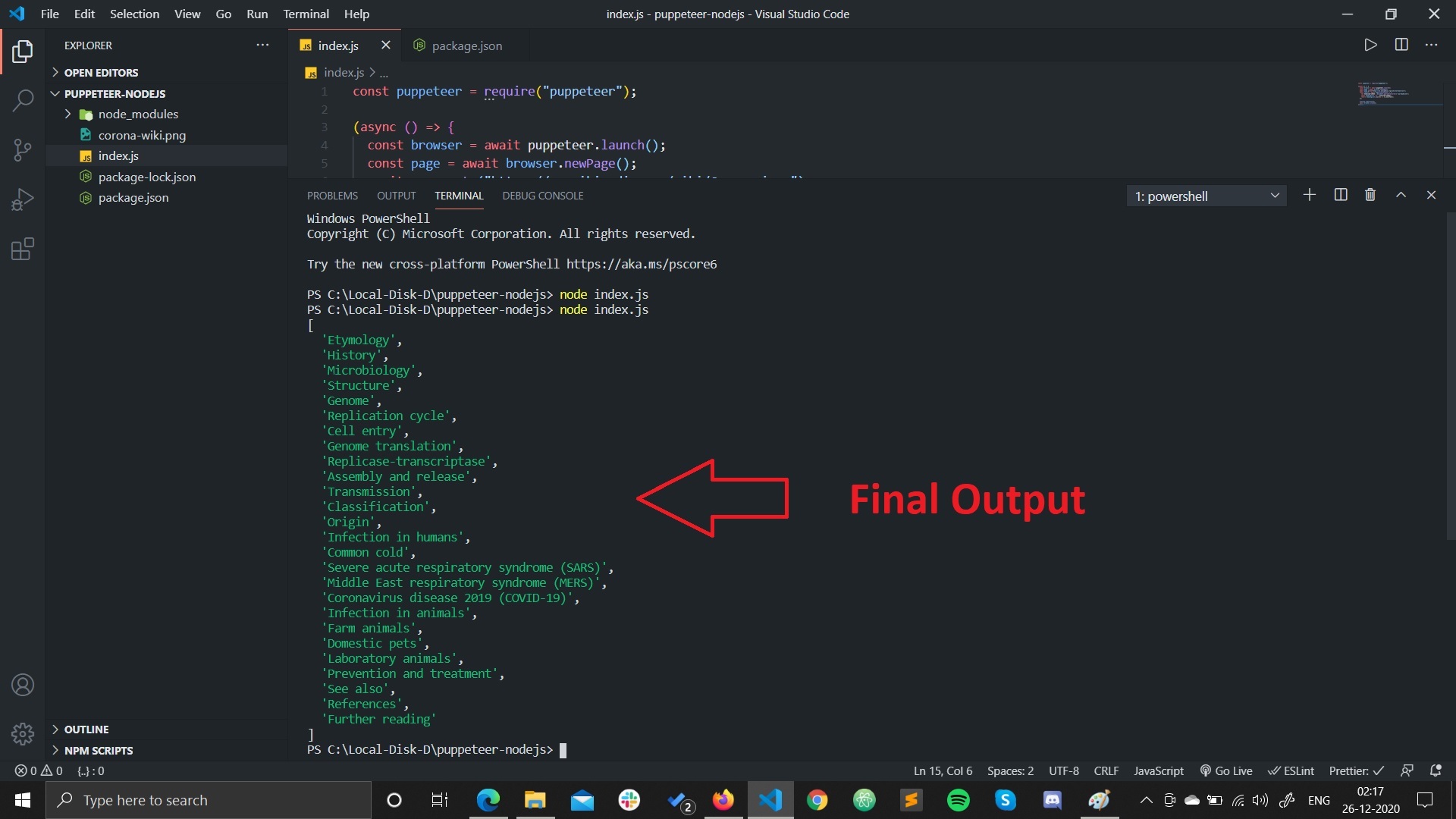Viewport: 1456px width, 819px height.
Task: Open the Edit menu
Action: pyautogui.click(x=84, y=14)
